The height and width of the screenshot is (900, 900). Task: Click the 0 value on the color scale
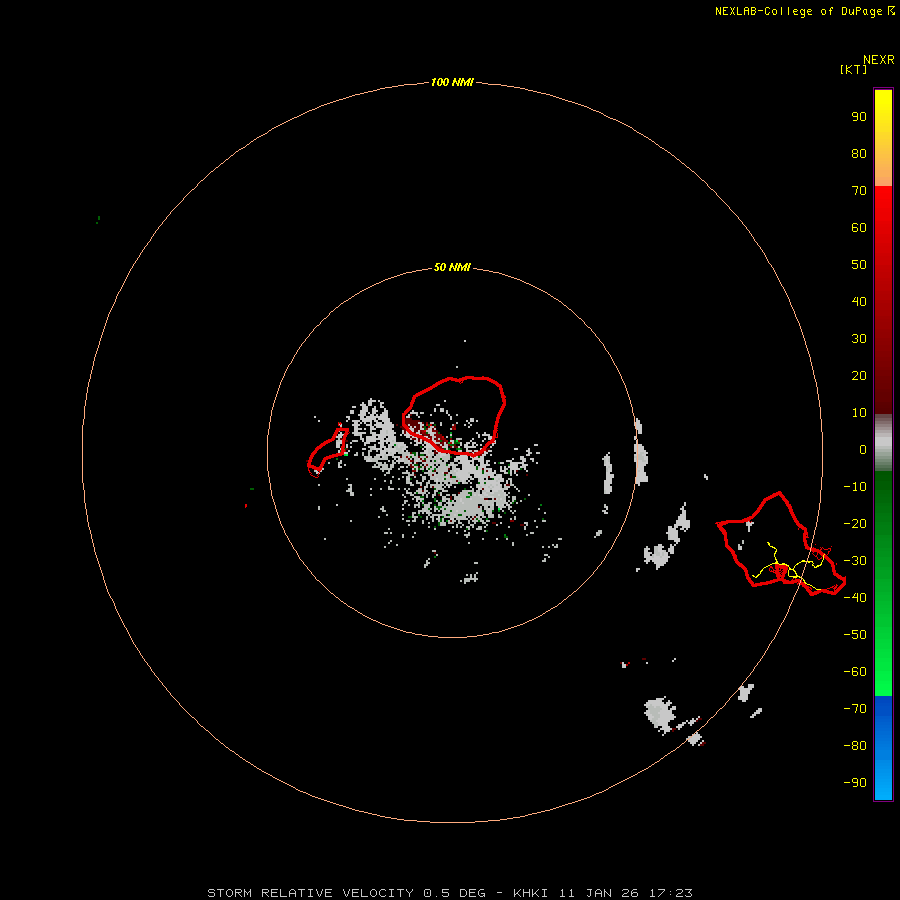863,449
